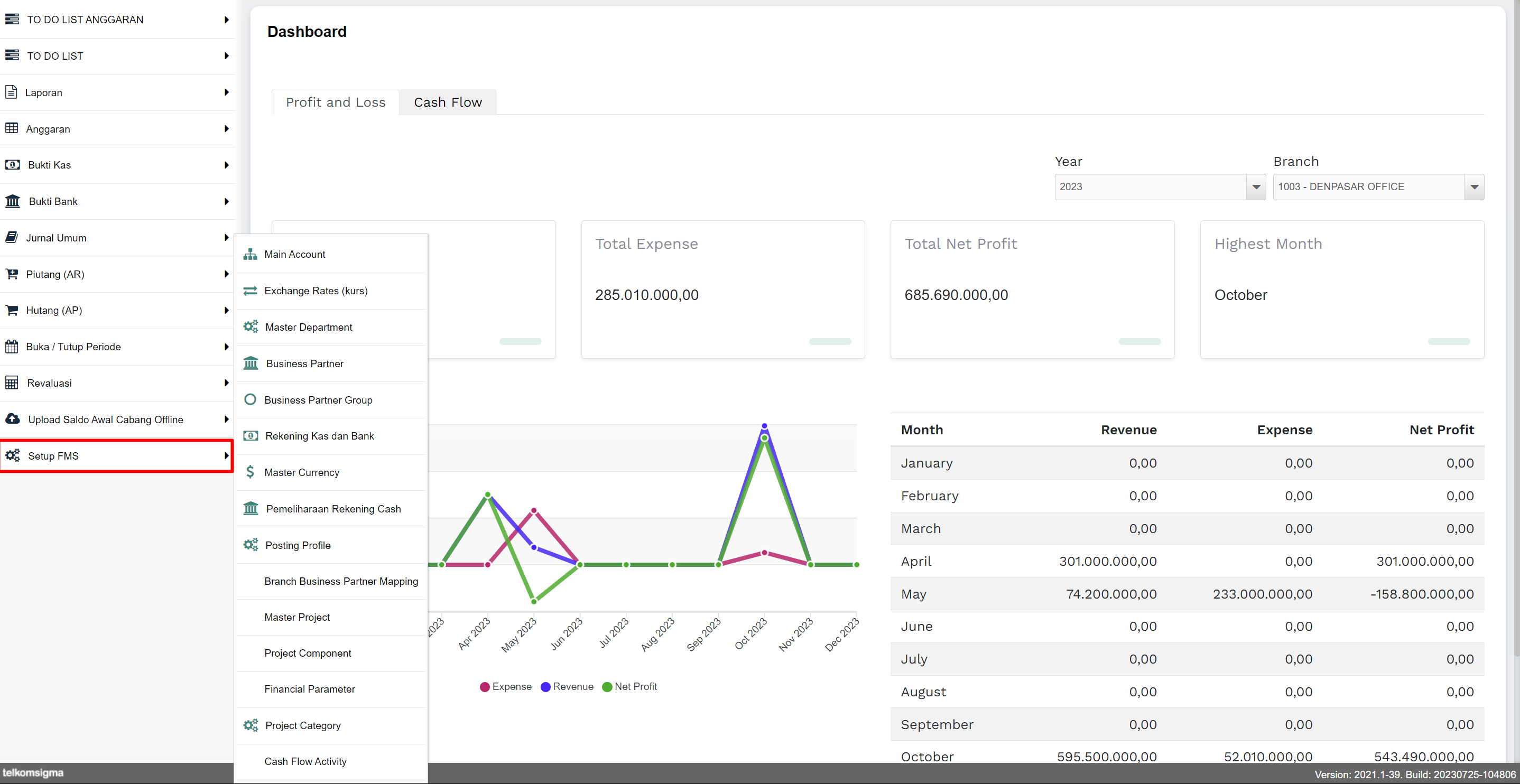Viewport: 1520px width, 784px height.
Task: Click the Master Currency dollar icon
Action: pos(250,472)
